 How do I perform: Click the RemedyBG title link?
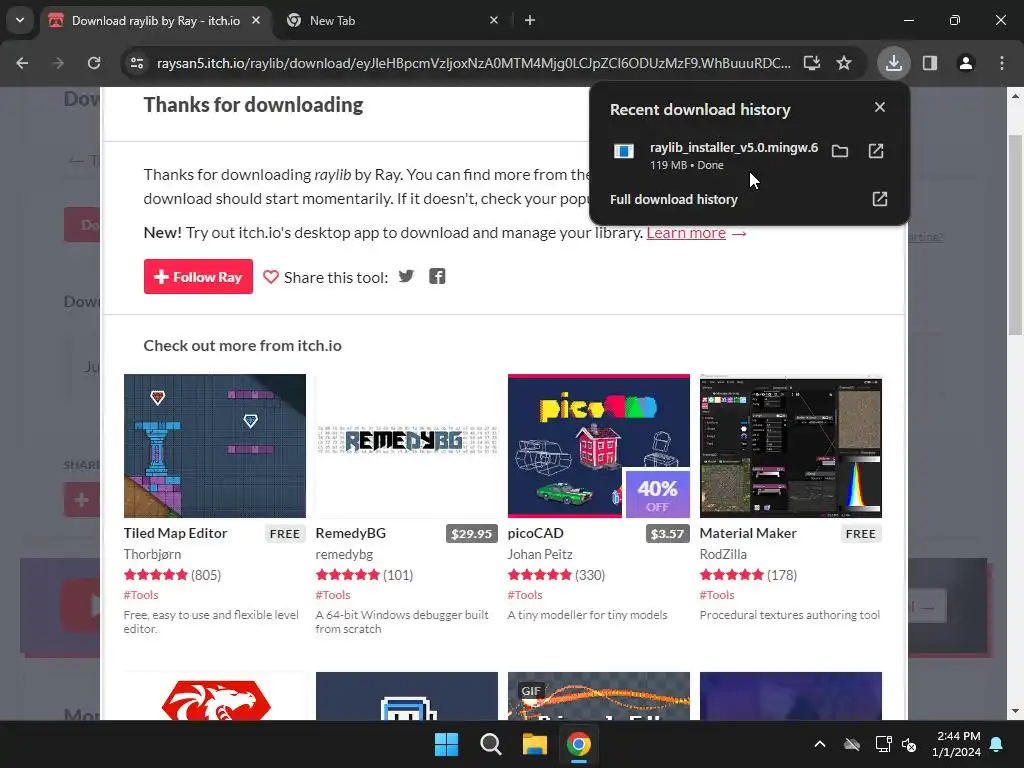[351, 533]
